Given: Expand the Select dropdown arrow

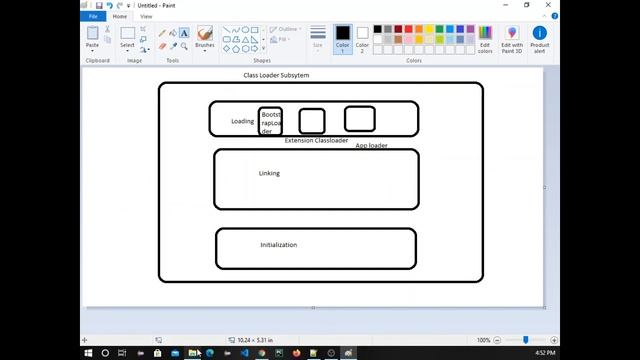Looking at the screenshot, I should (x=127, y=51).
